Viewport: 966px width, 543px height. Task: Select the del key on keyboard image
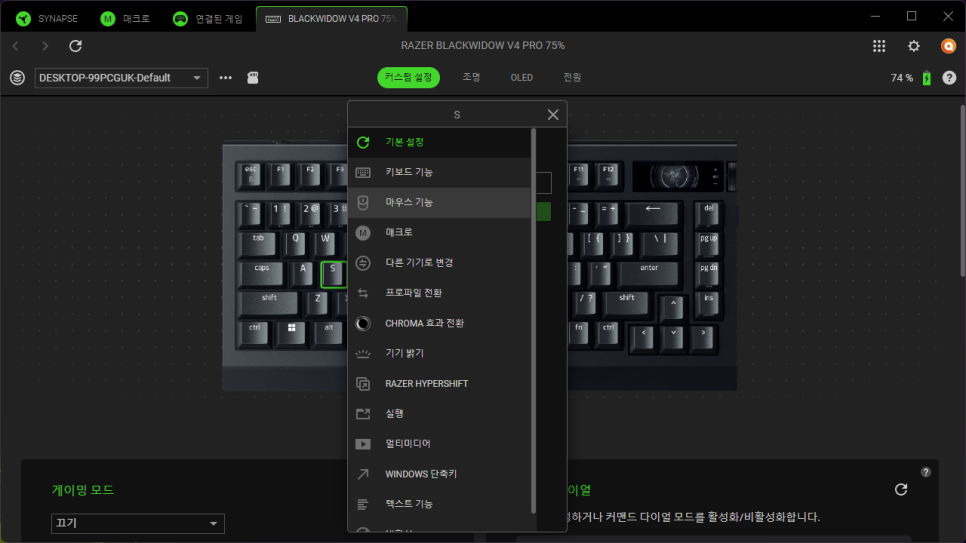click(708, 214)
